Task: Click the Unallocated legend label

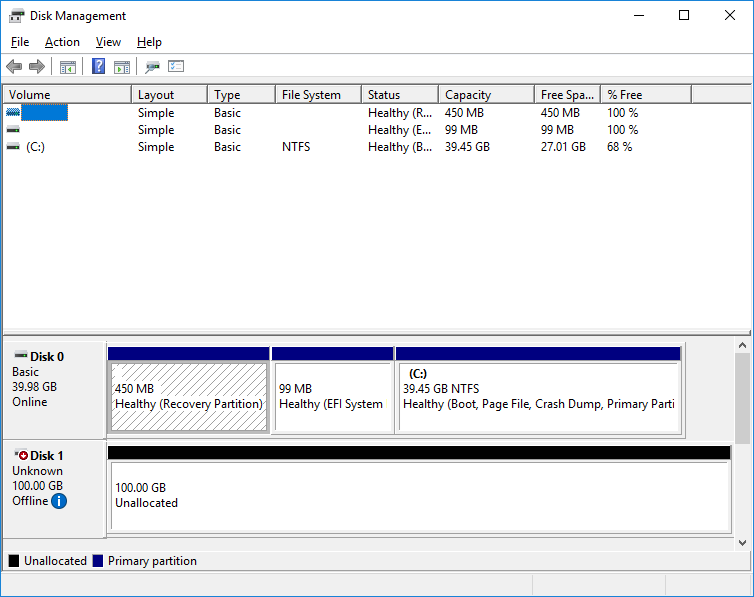Action: point(55,561)
